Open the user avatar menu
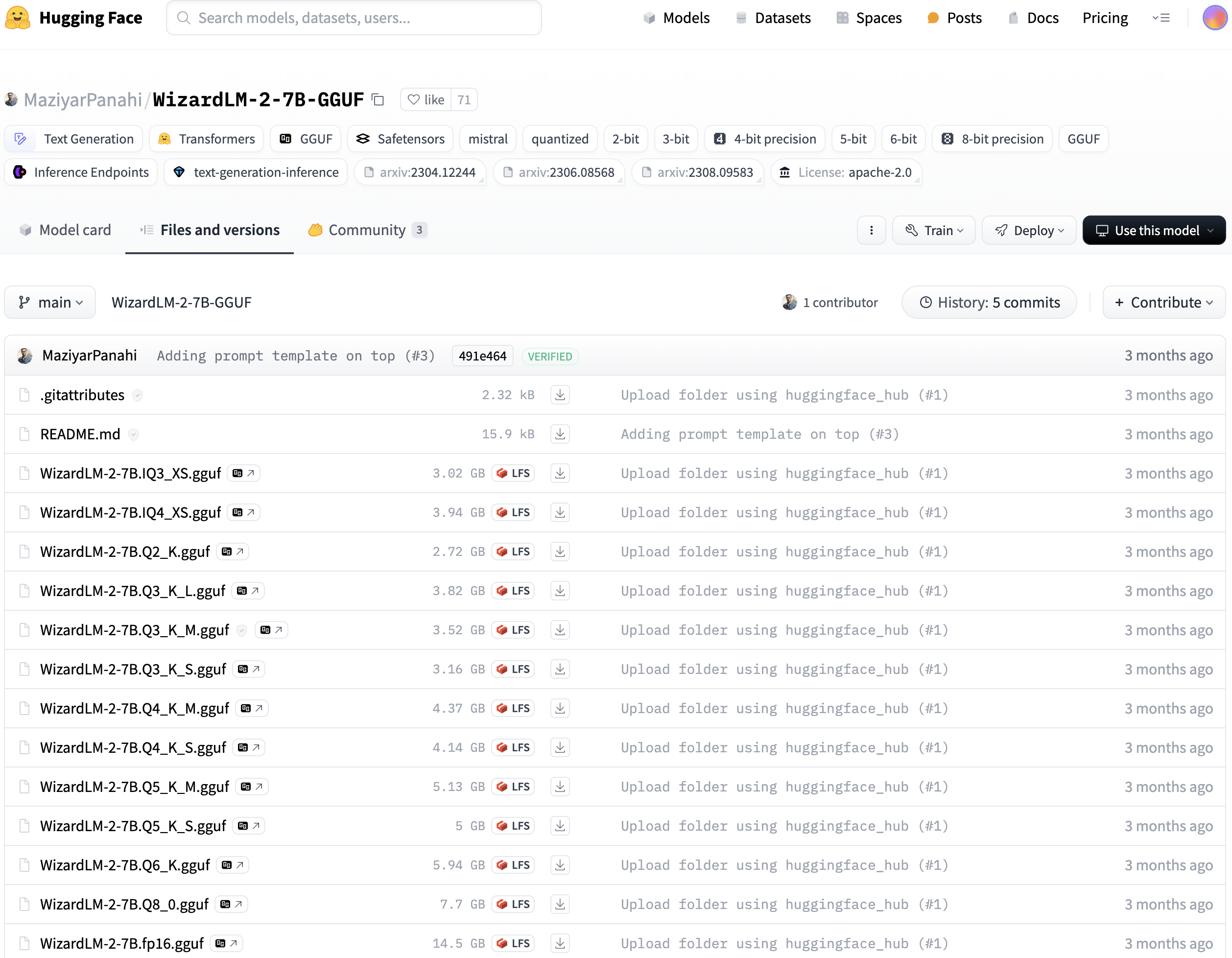 click(1214, 18)
